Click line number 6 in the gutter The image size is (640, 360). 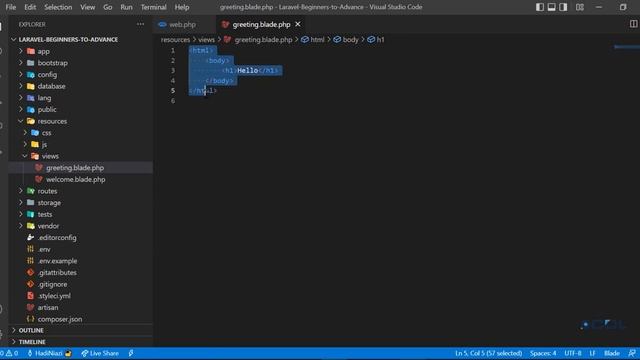173,100
